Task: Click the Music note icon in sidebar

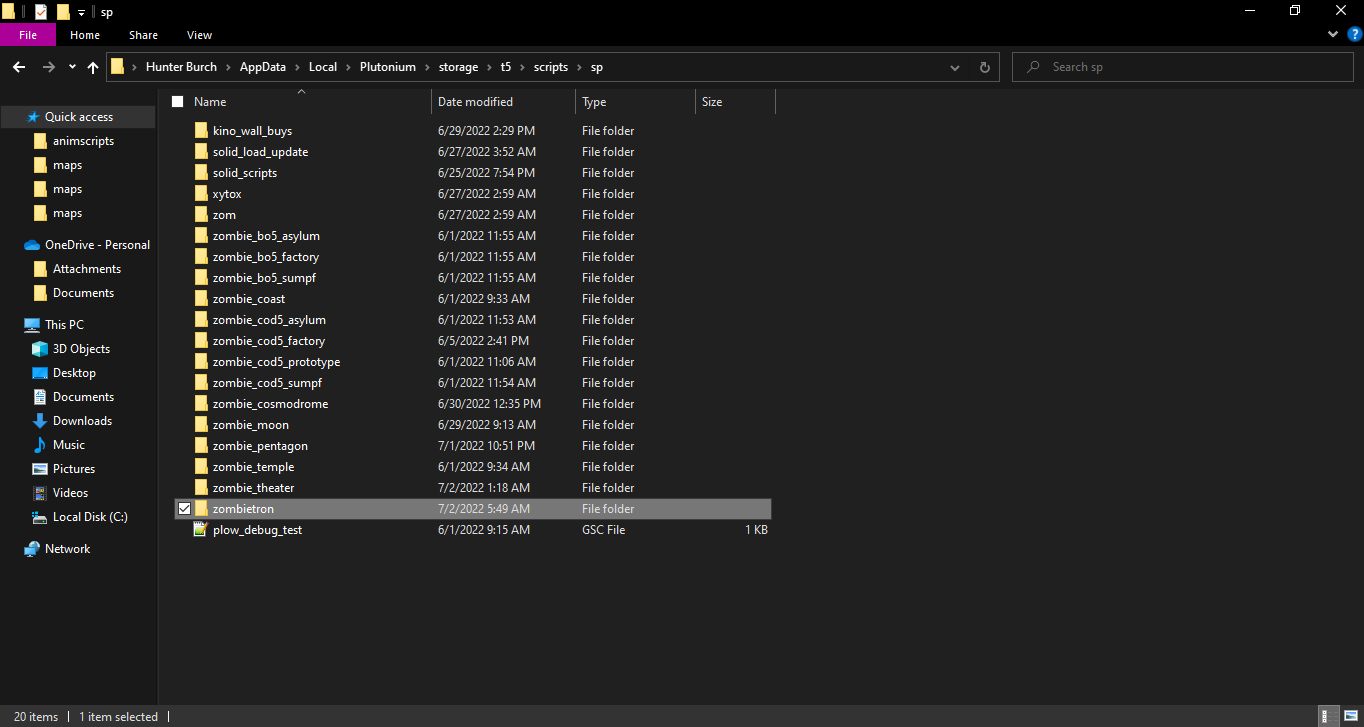Action: 40,445
